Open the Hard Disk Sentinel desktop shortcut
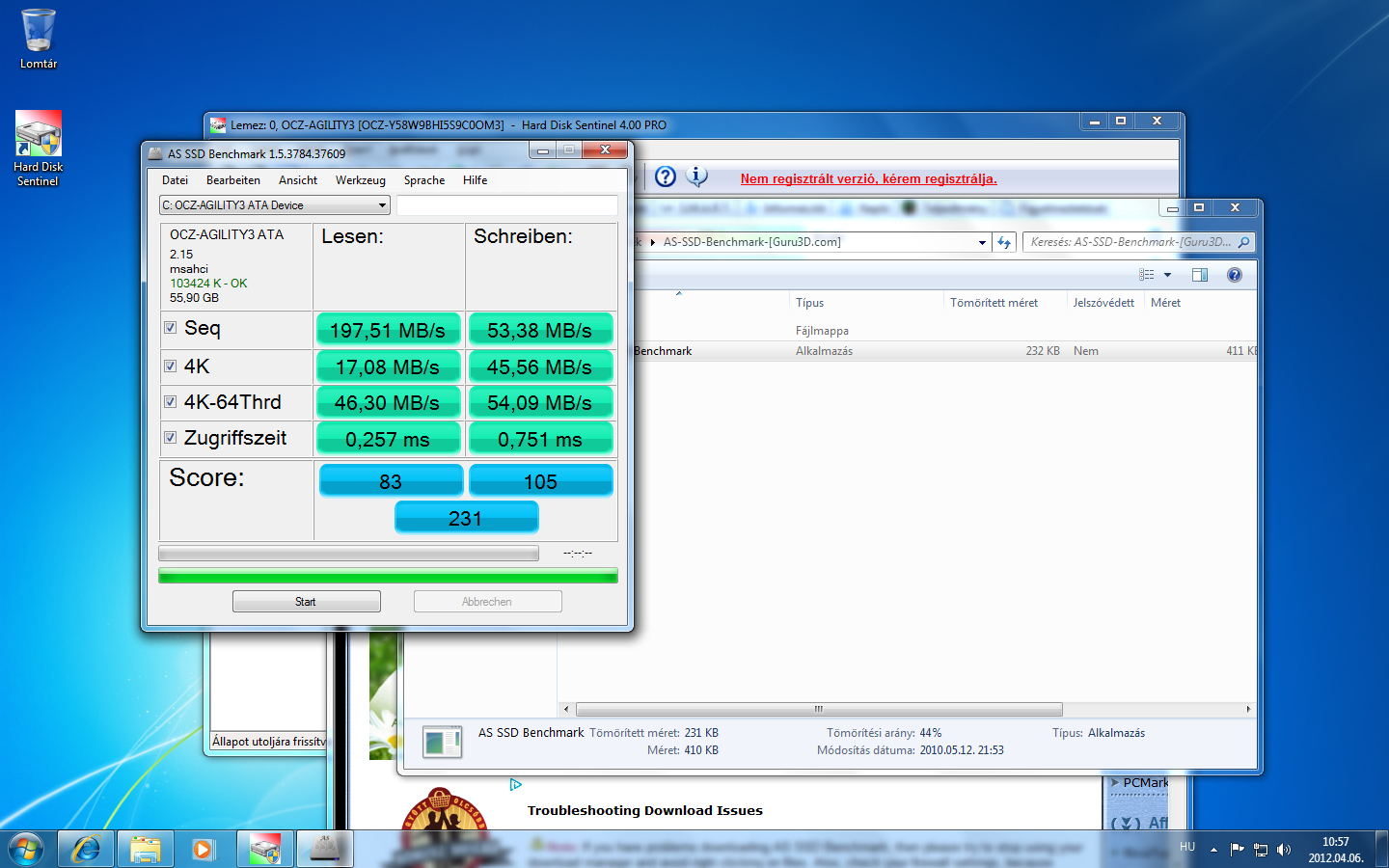1389x868 pixels. click(39, 148)
